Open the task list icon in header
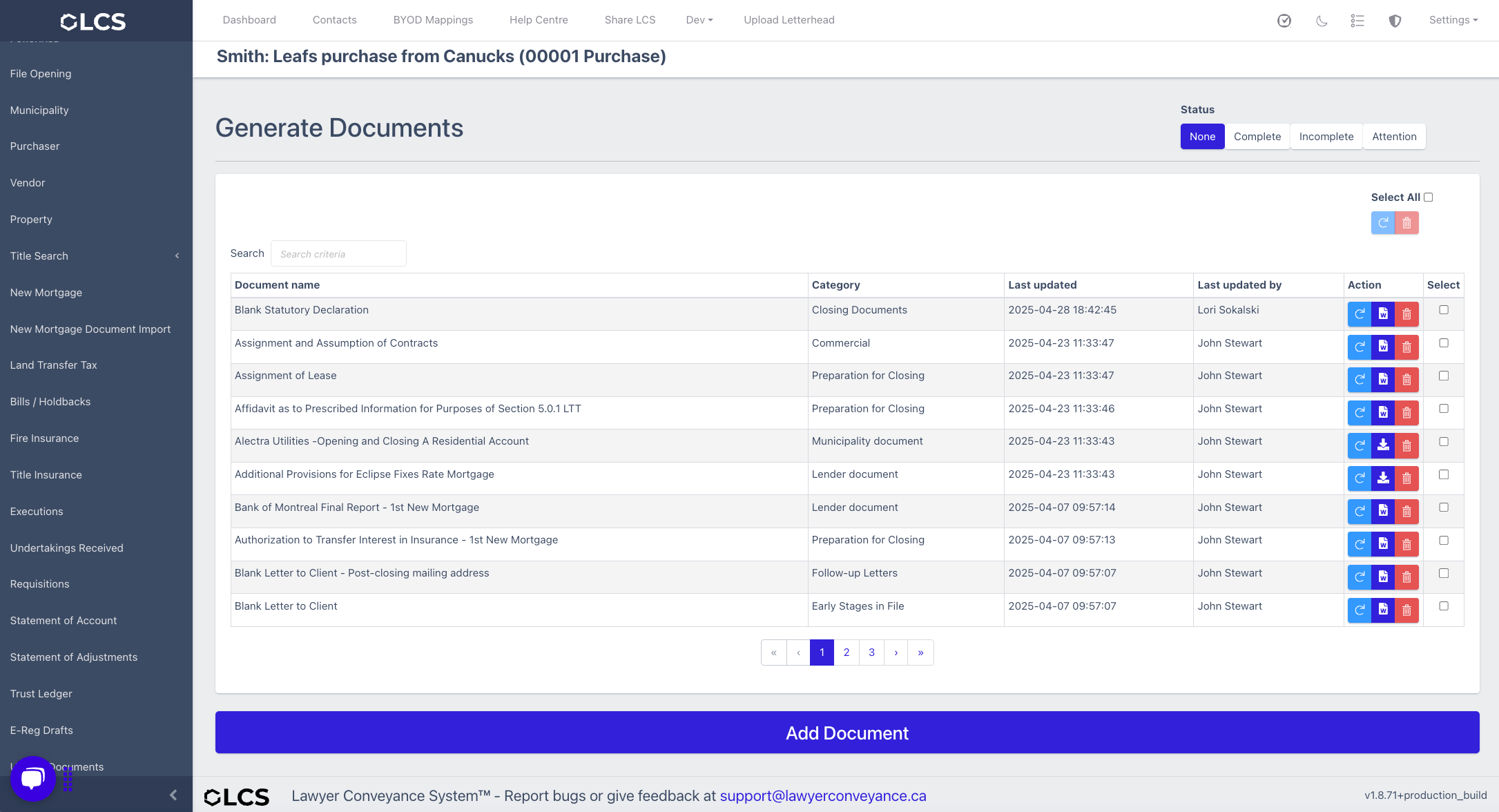 1357,21
